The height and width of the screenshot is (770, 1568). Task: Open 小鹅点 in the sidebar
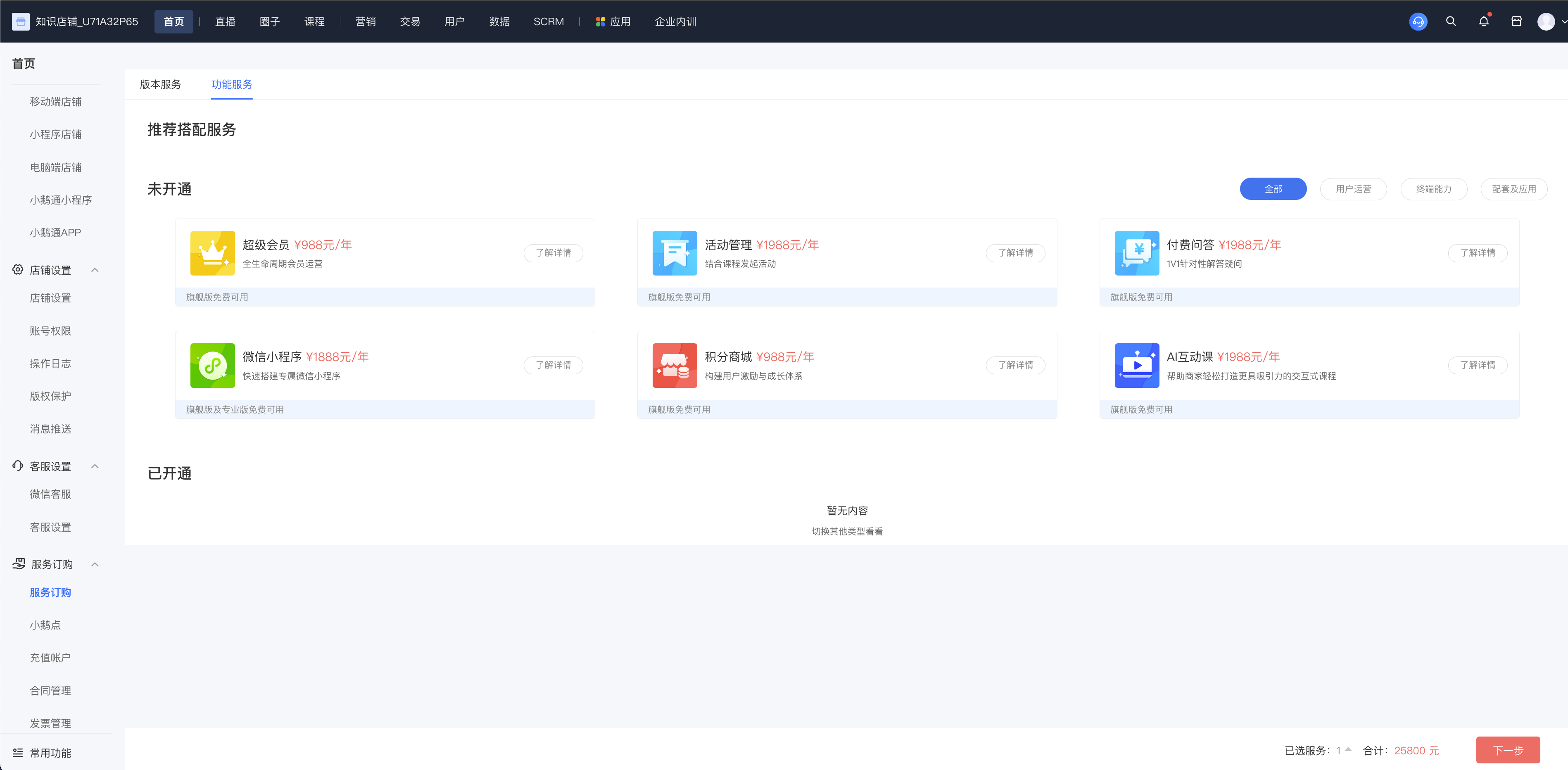45,625
